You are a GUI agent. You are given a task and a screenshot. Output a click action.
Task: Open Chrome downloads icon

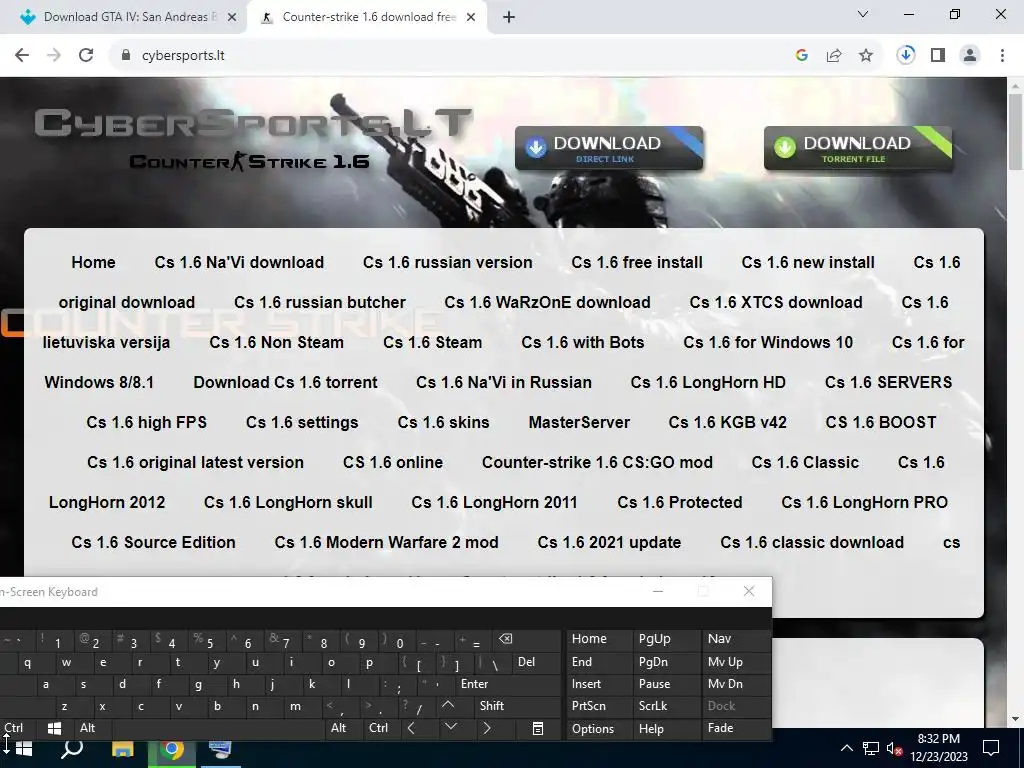tap(906, 56)
